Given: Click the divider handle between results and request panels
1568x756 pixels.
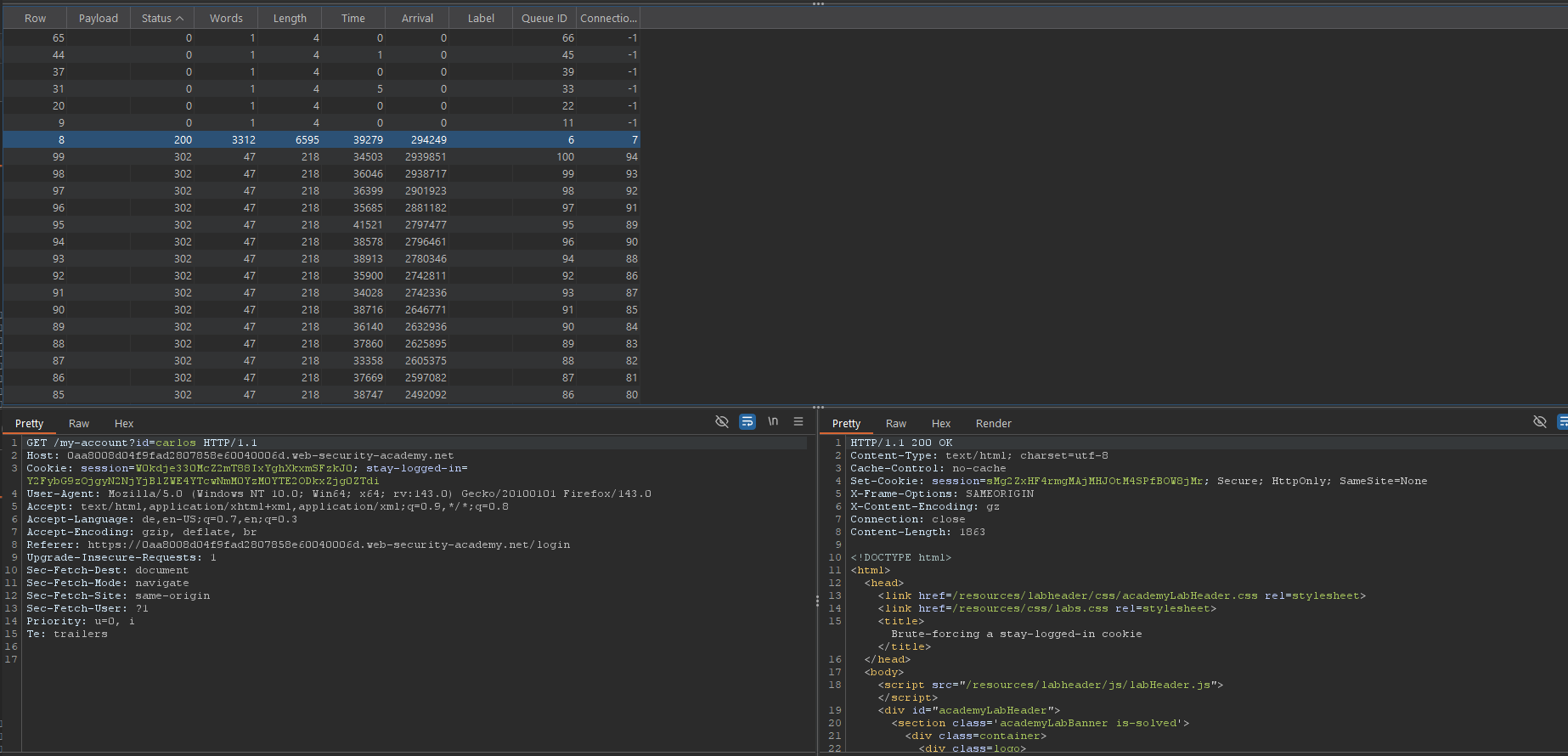Looking at the screenshot, I should 818,407.
